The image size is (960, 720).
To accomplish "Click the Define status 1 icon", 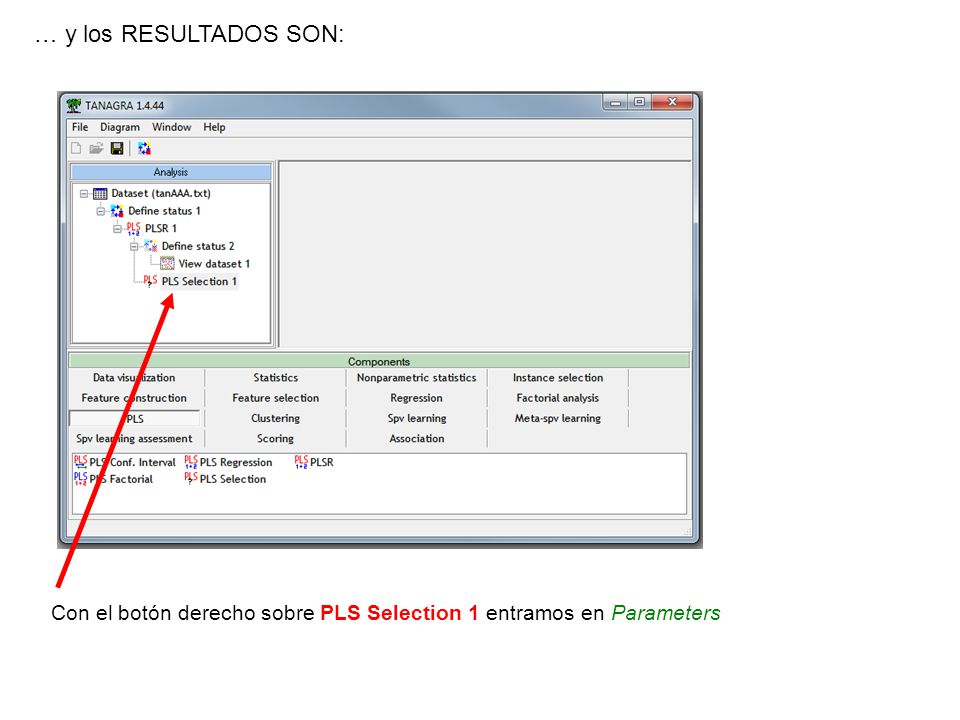I will (x=117, y=211).
